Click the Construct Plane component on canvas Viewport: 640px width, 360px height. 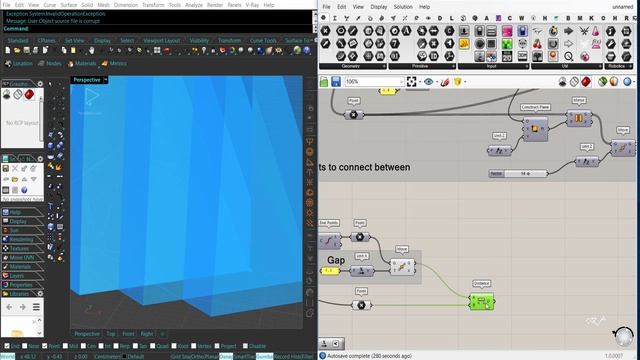(536, 129)
